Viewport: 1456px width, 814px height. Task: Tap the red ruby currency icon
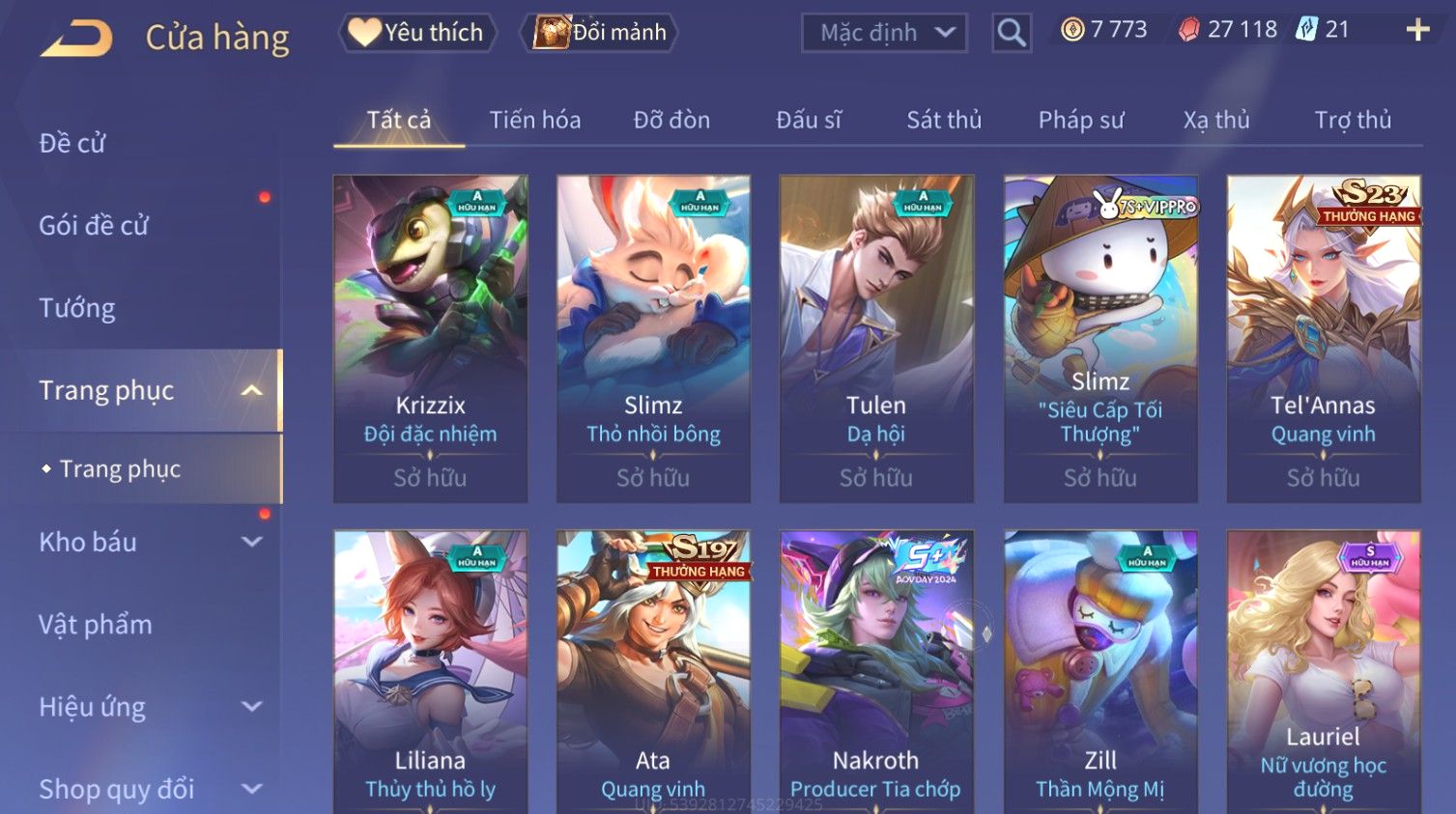1188,30
